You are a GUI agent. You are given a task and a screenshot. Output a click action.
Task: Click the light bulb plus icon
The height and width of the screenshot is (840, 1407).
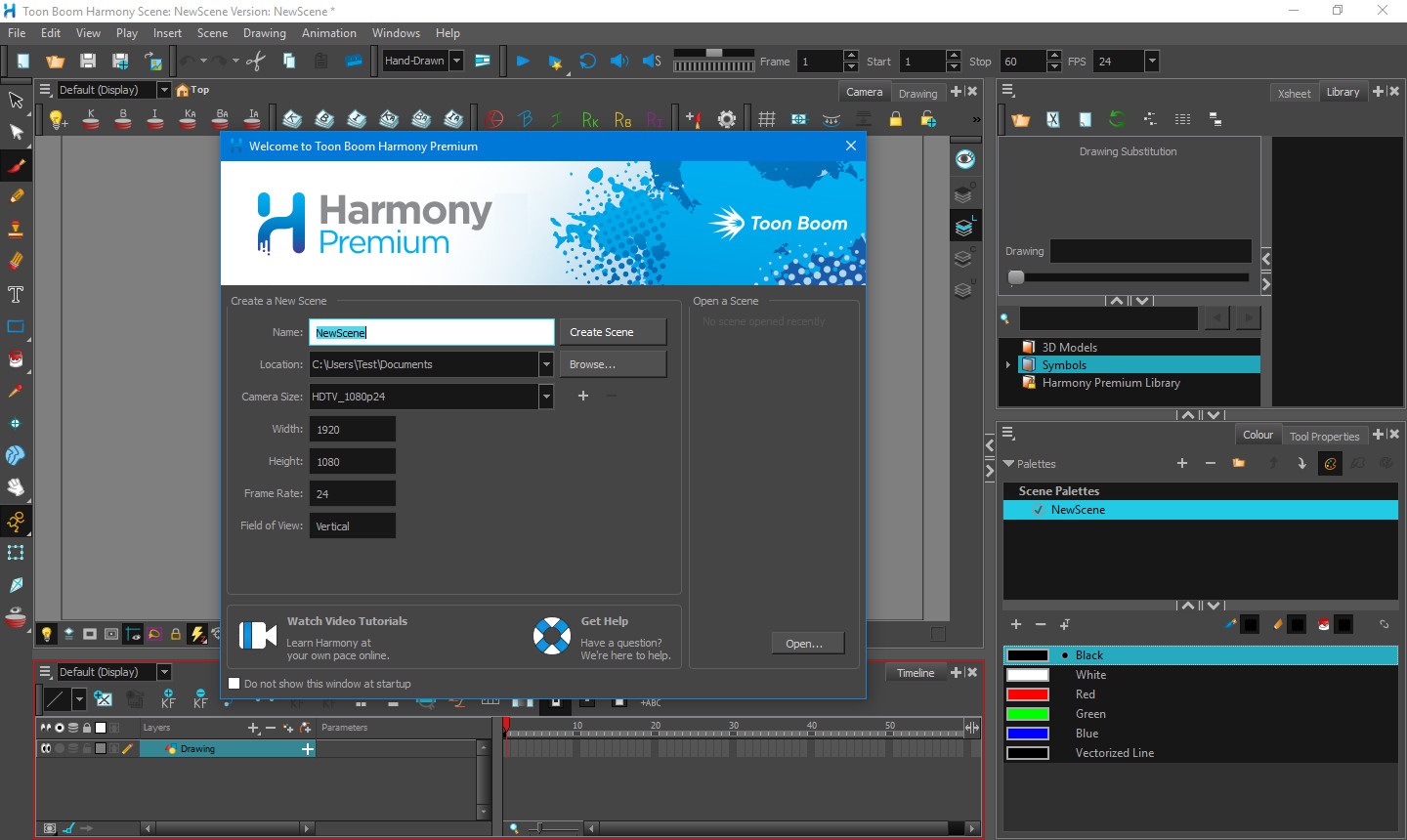(x=58, y=119)
